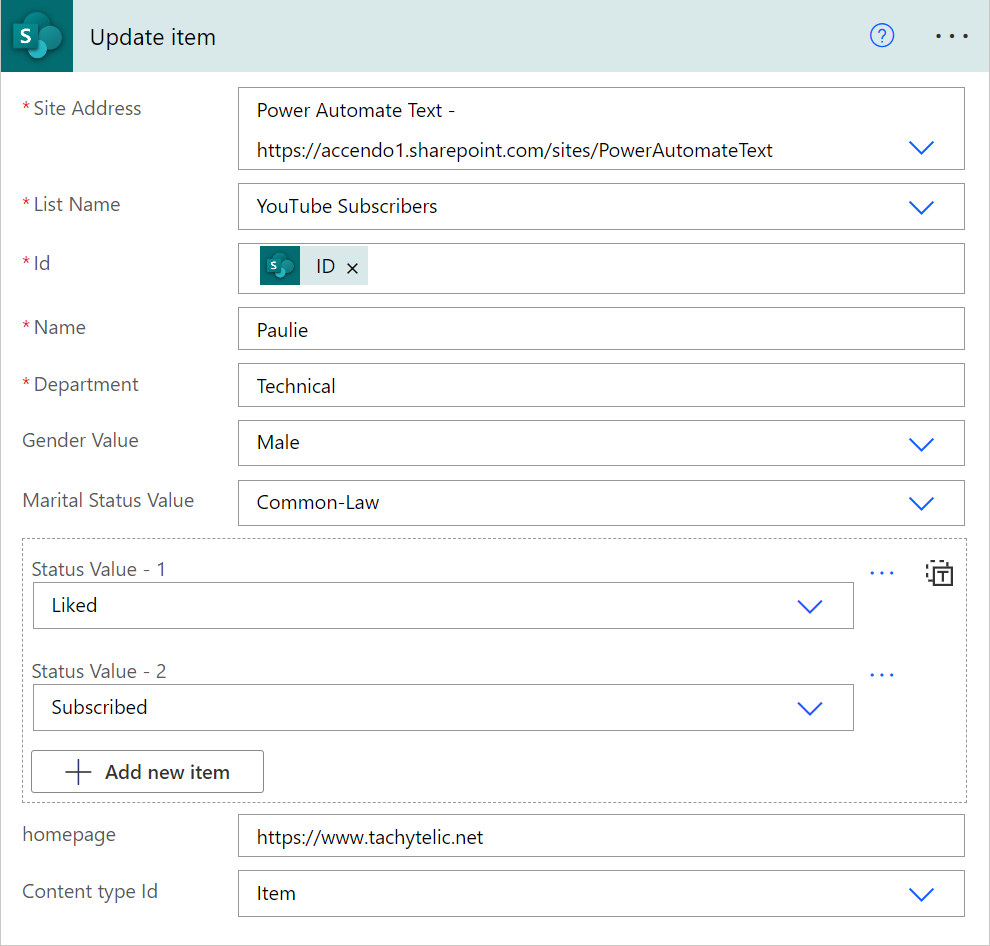
Task: Click the Add new item button
Action: coord(147,771)
